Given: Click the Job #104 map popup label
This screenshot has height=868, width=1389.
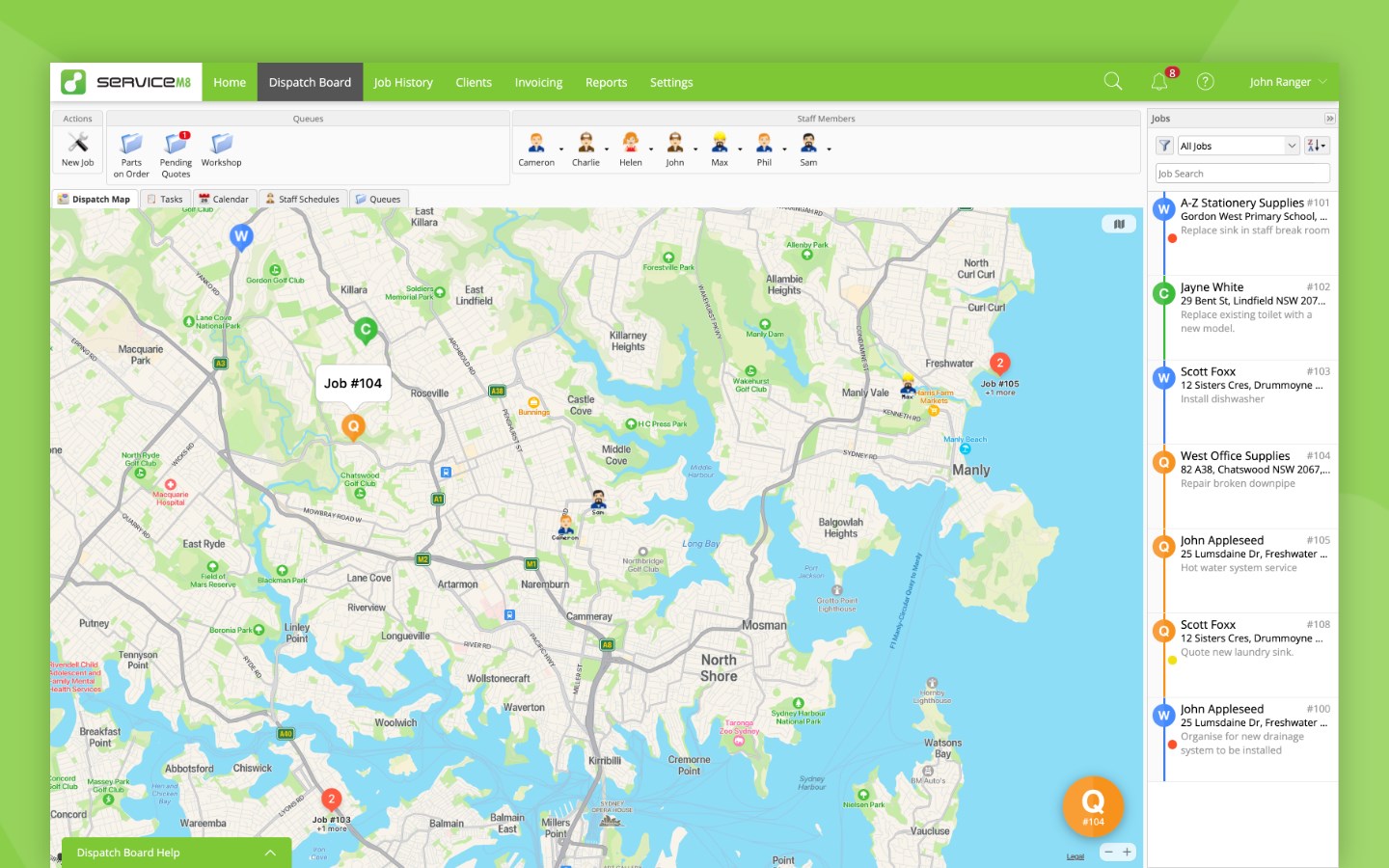Looking at the screenshot, I should 353,383.
